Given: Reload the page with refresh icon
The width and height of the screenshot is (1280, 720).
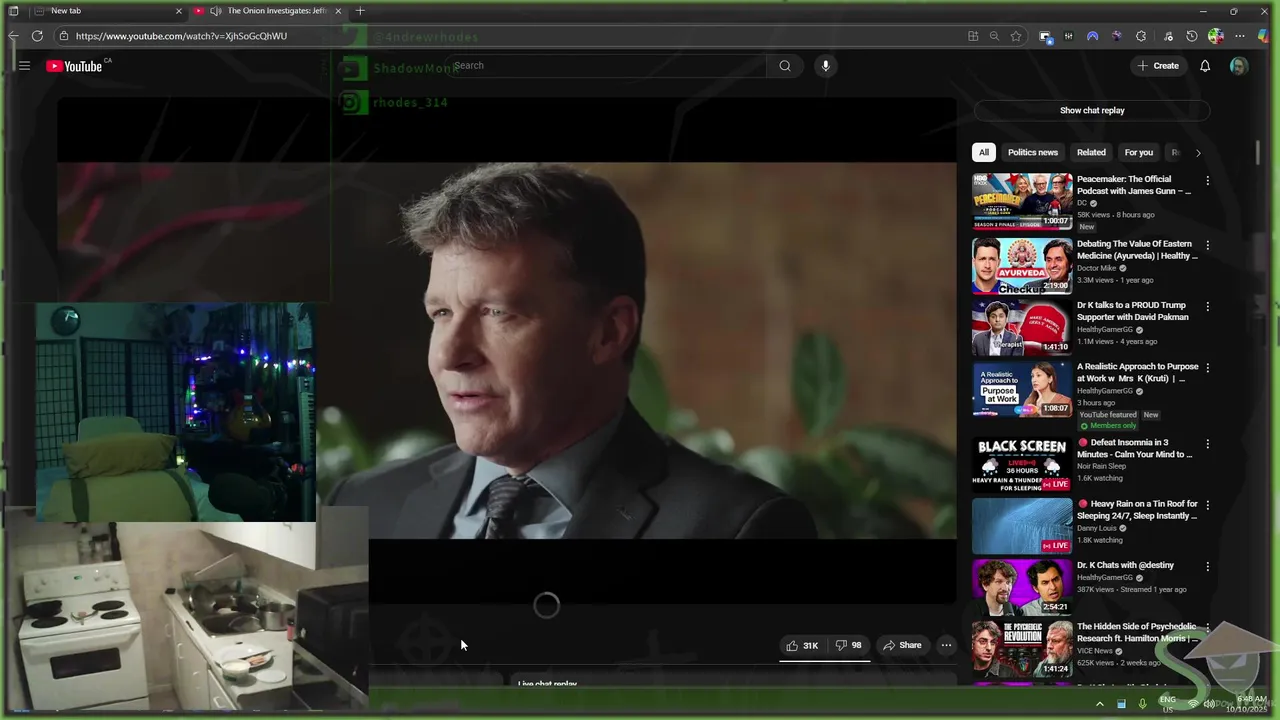Looking at the screenshot, I should pos(37,36).
